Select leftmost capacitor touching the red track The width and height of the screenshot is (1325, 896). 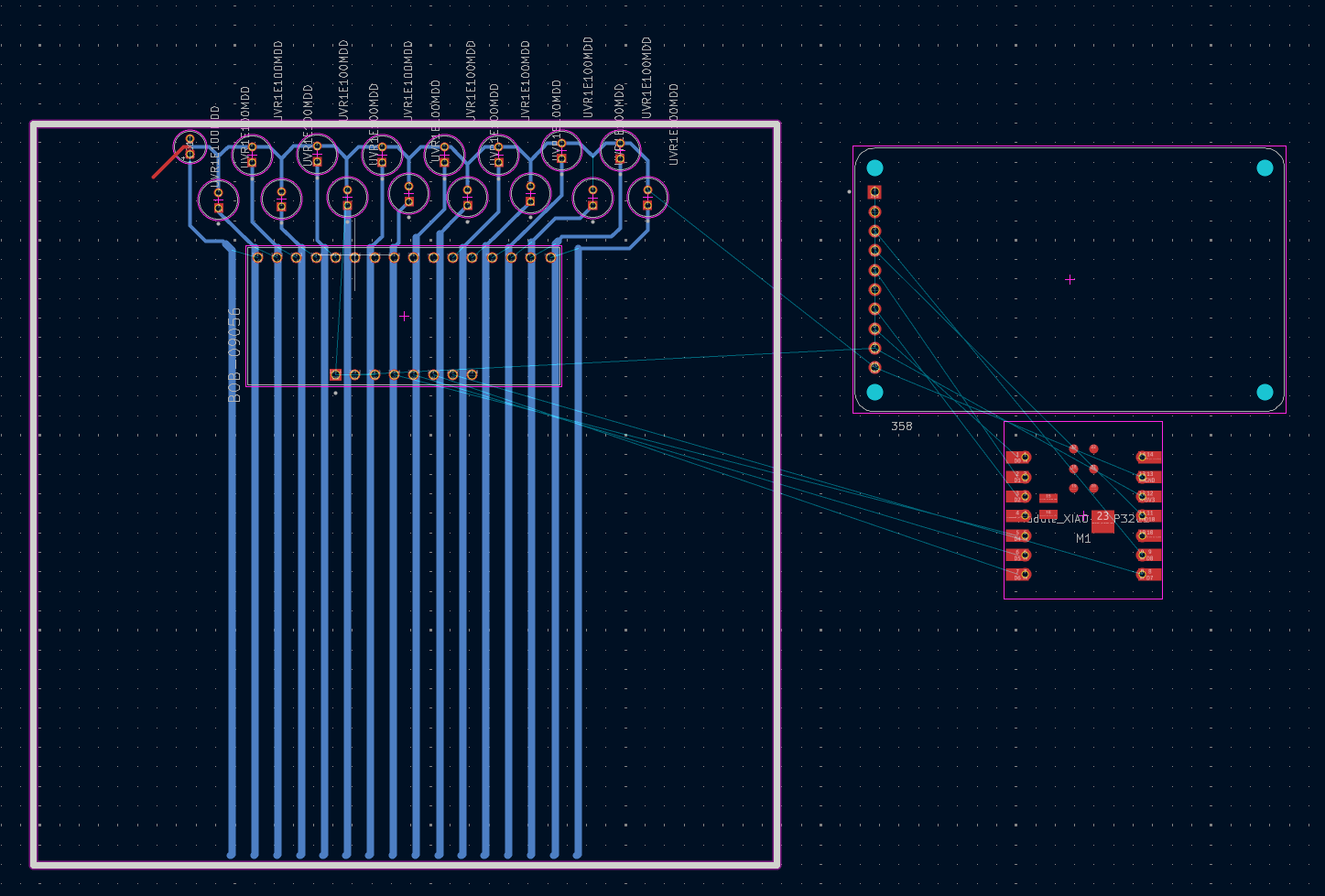(190, 146)
